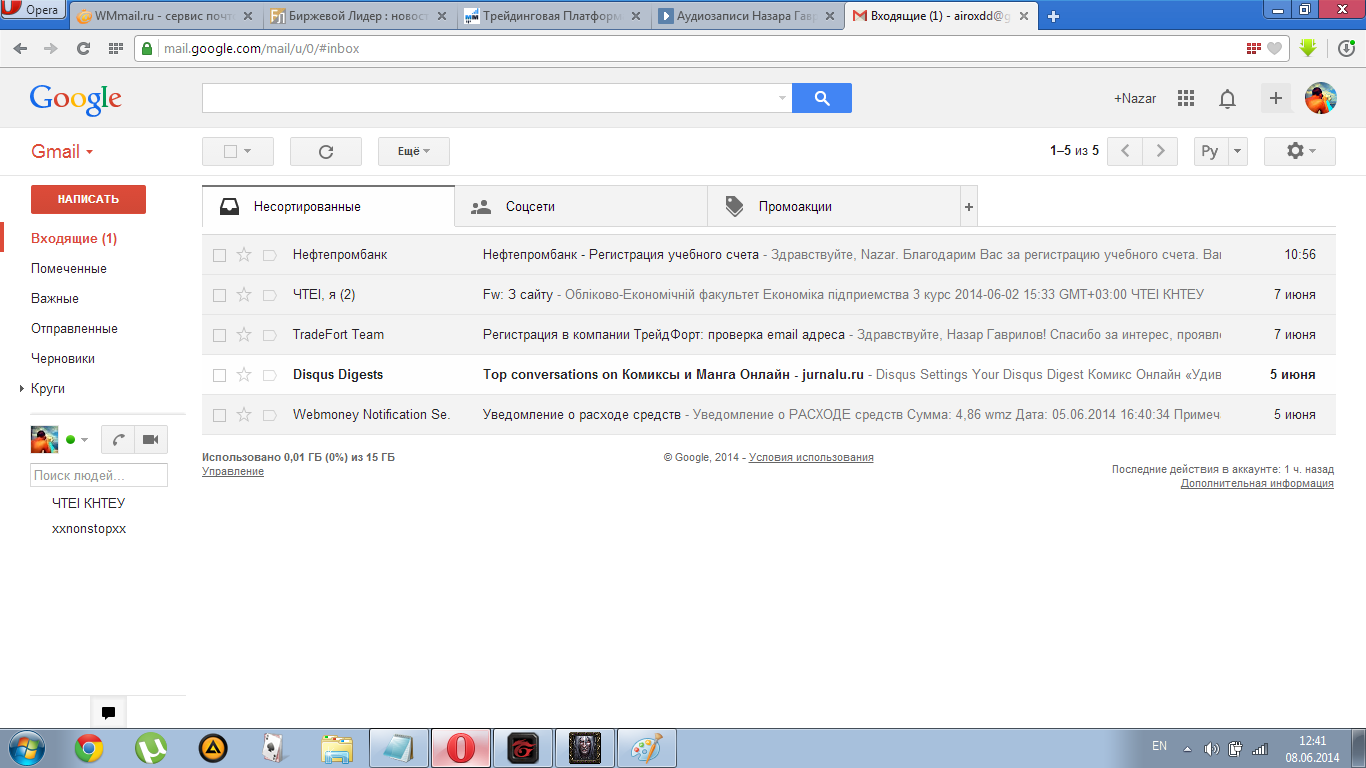Open the settings gear menu
This screenshot has width=1366, height=768.
click(x=1299, y=151)
